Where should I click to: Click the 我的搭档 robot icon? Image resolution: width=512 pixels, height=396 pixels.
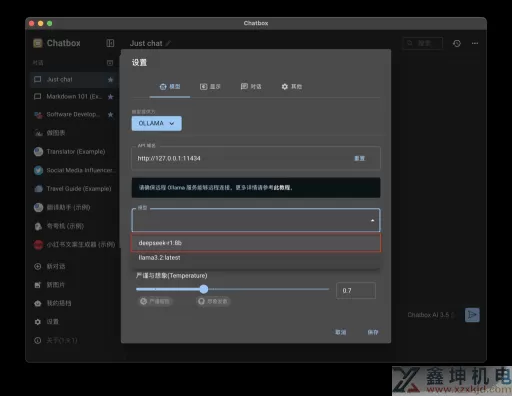[x=38, y=303]
